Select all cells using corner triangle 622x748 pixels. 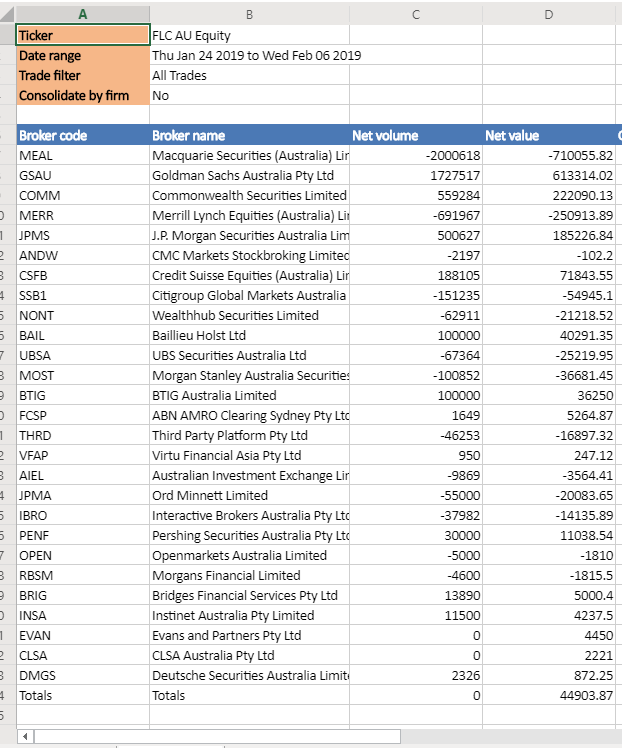click(8, 14)
